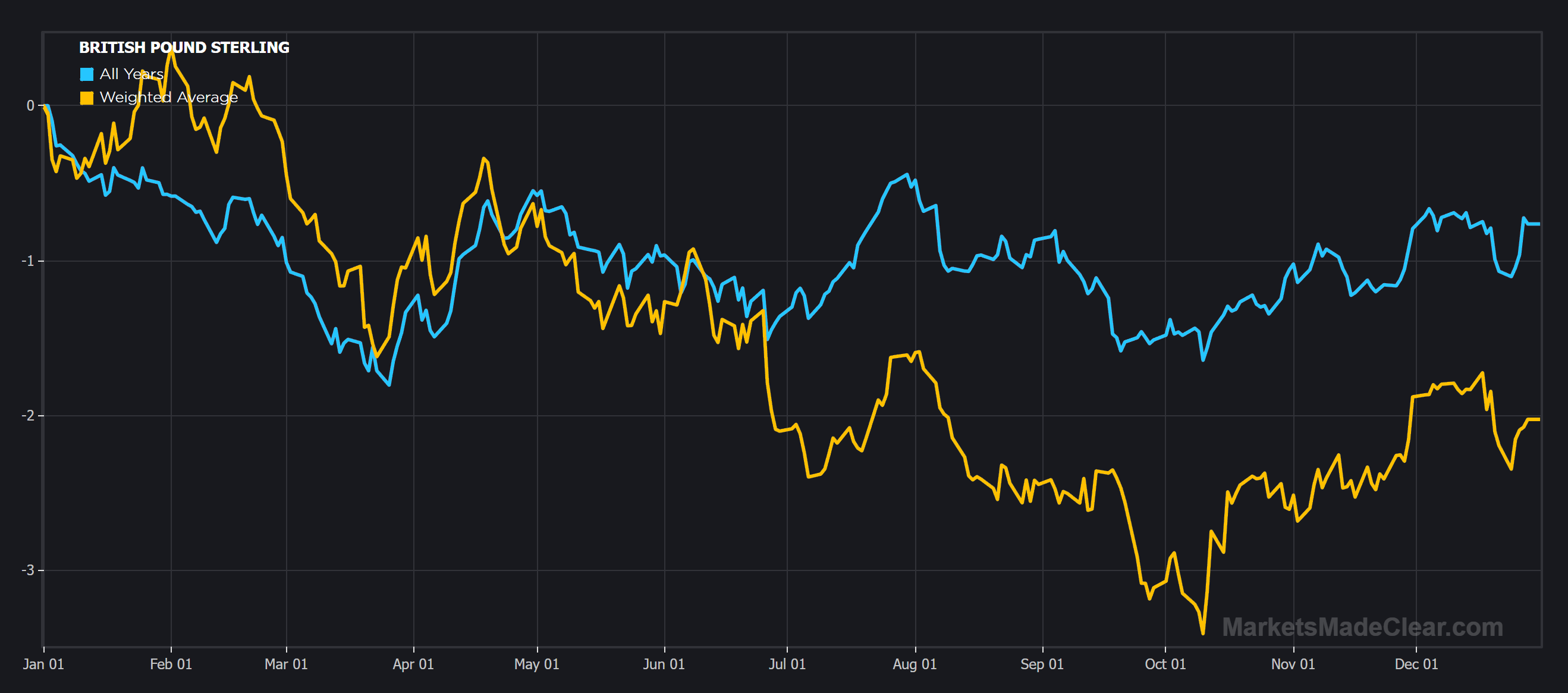Screen dimensions: 1568x693
Task: Click the Aug 01 axis label
Action: coord(915,664)
